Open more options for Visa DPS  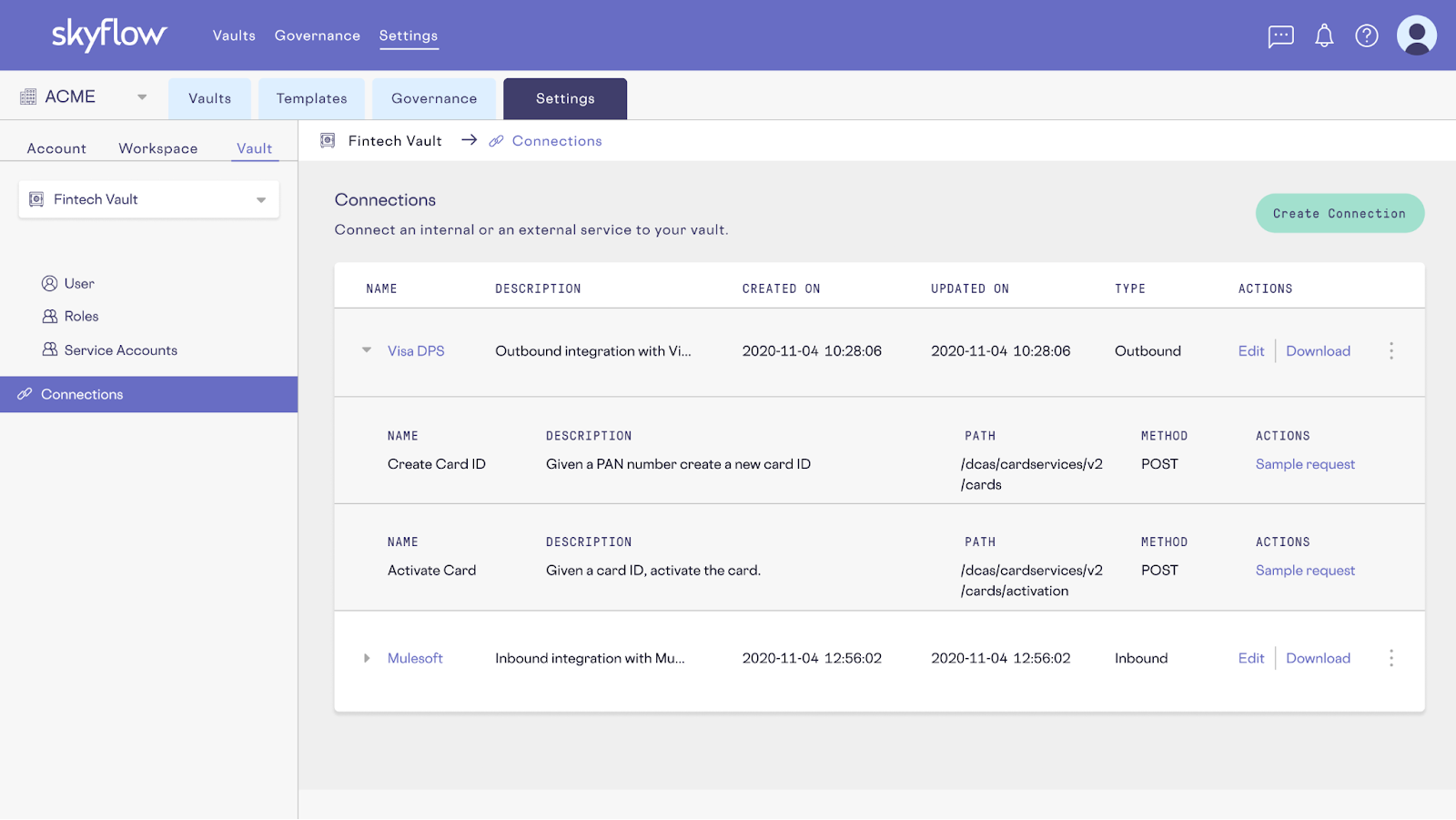click(1390, 351)
